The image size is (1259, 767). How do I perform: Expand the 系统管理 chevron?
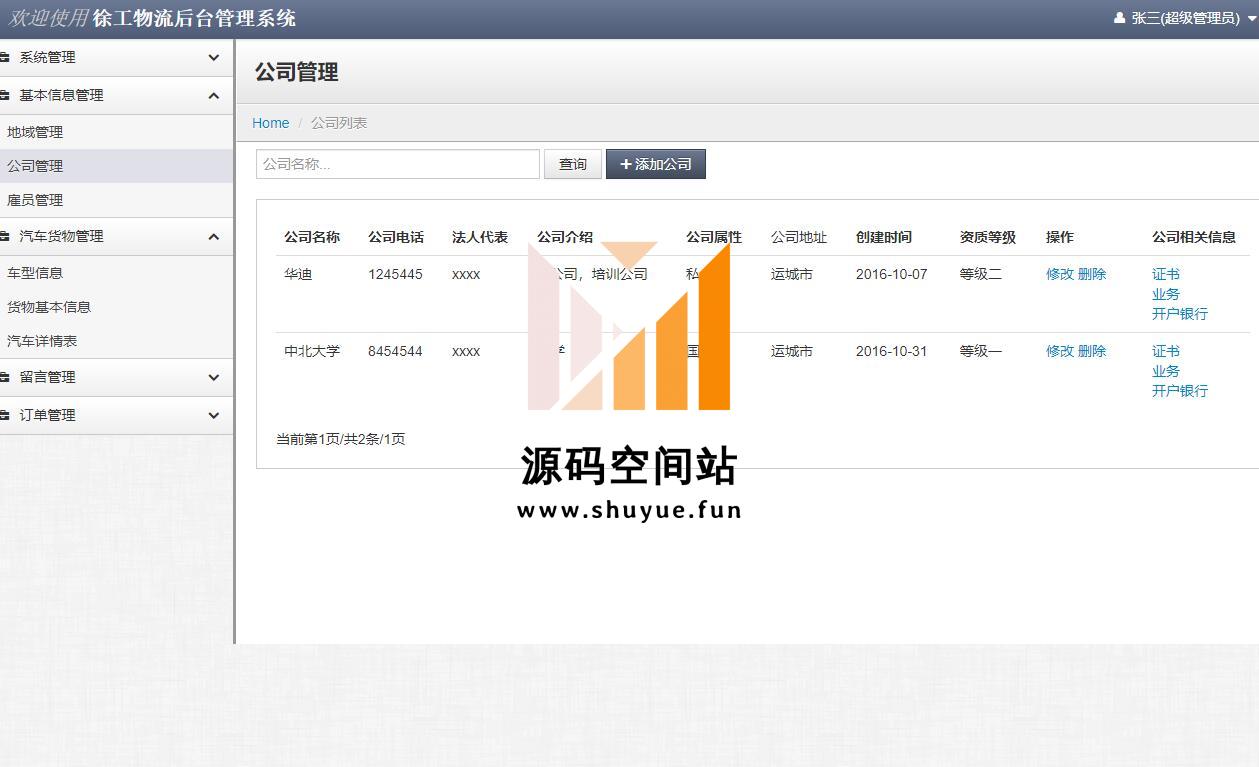[x=213, y=58]
